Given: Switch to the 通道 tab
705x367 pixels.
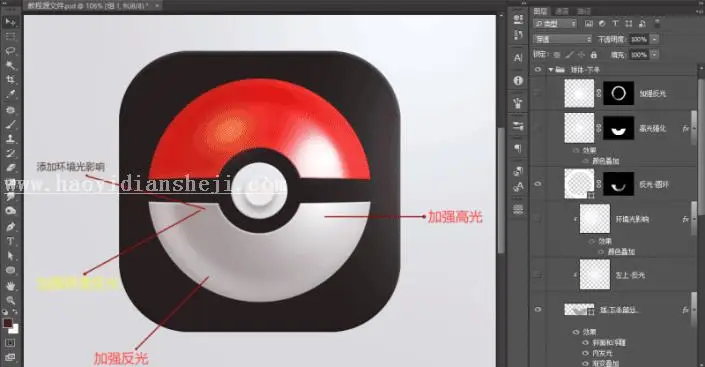Looking at the screenshot, I should 562,11.
